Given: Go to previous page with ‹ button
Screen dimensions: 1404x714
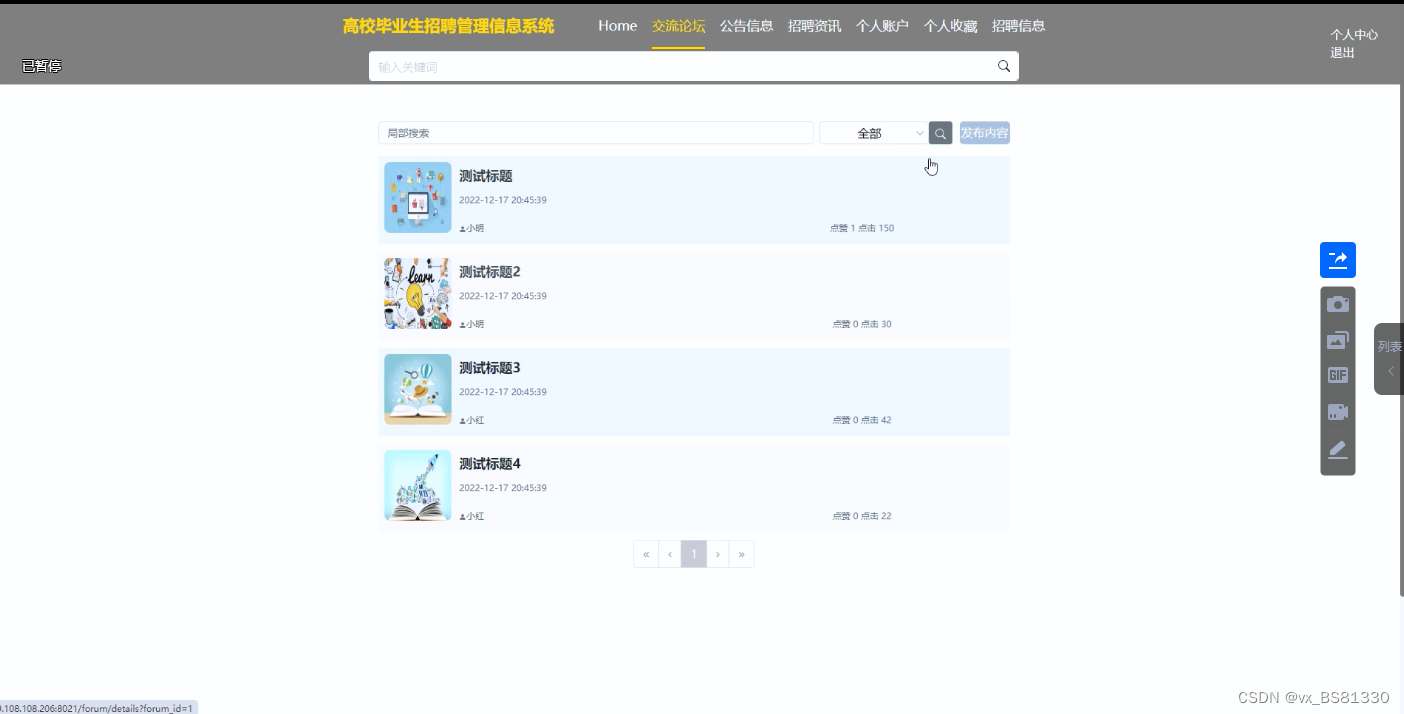Looking at the screenshot, I should coord(670,554).
